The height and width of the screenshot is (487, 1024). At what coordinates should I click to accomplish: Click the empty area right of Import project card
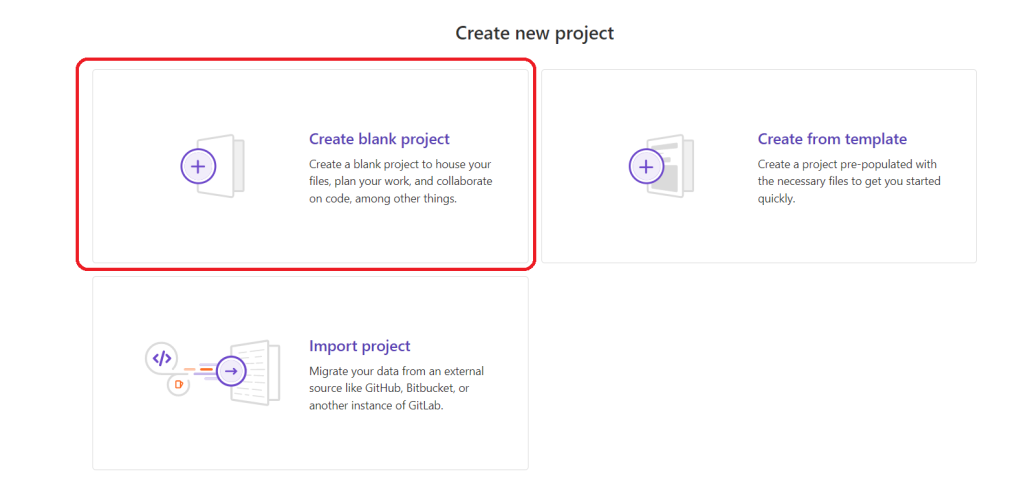758,373
